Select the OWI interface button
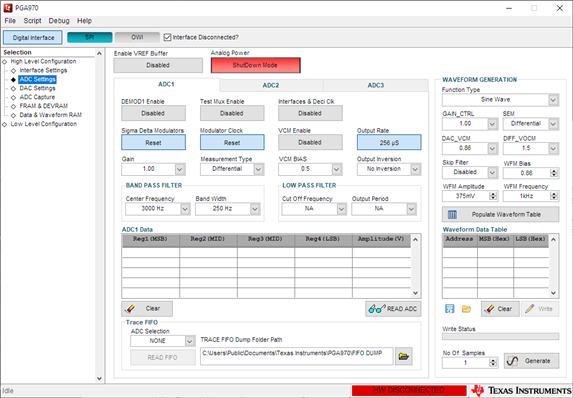 (137, 37)
